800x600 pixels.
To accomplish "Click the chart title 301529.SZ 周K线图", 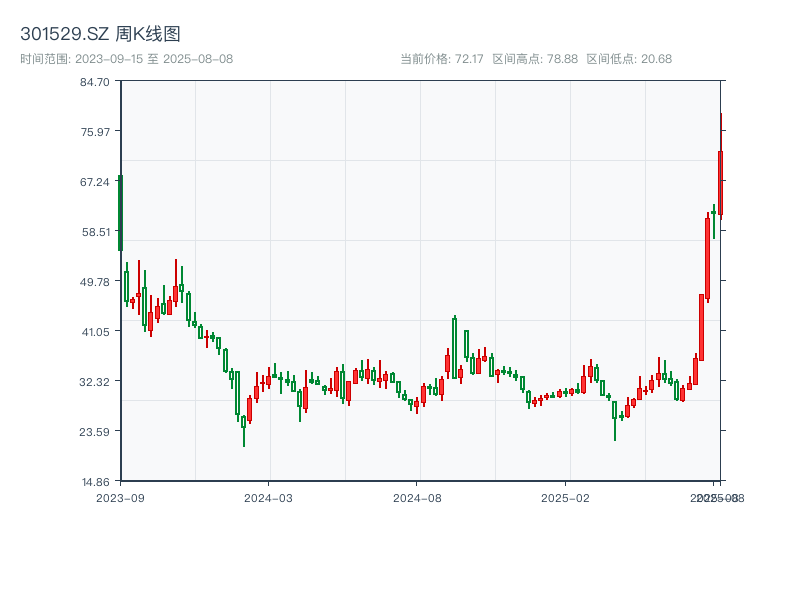I will (100, 34).
